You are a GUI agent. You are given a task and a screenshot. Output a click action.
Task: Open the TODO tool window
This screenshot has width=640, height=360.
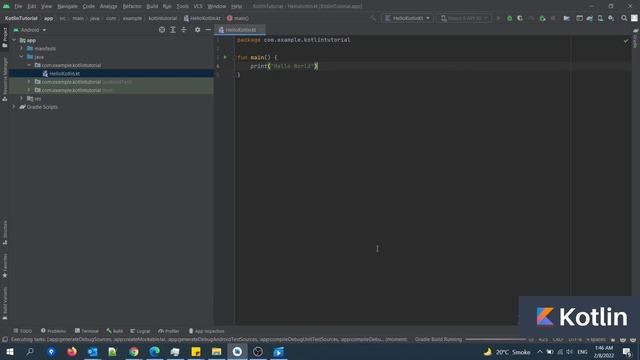click(22, 331)
